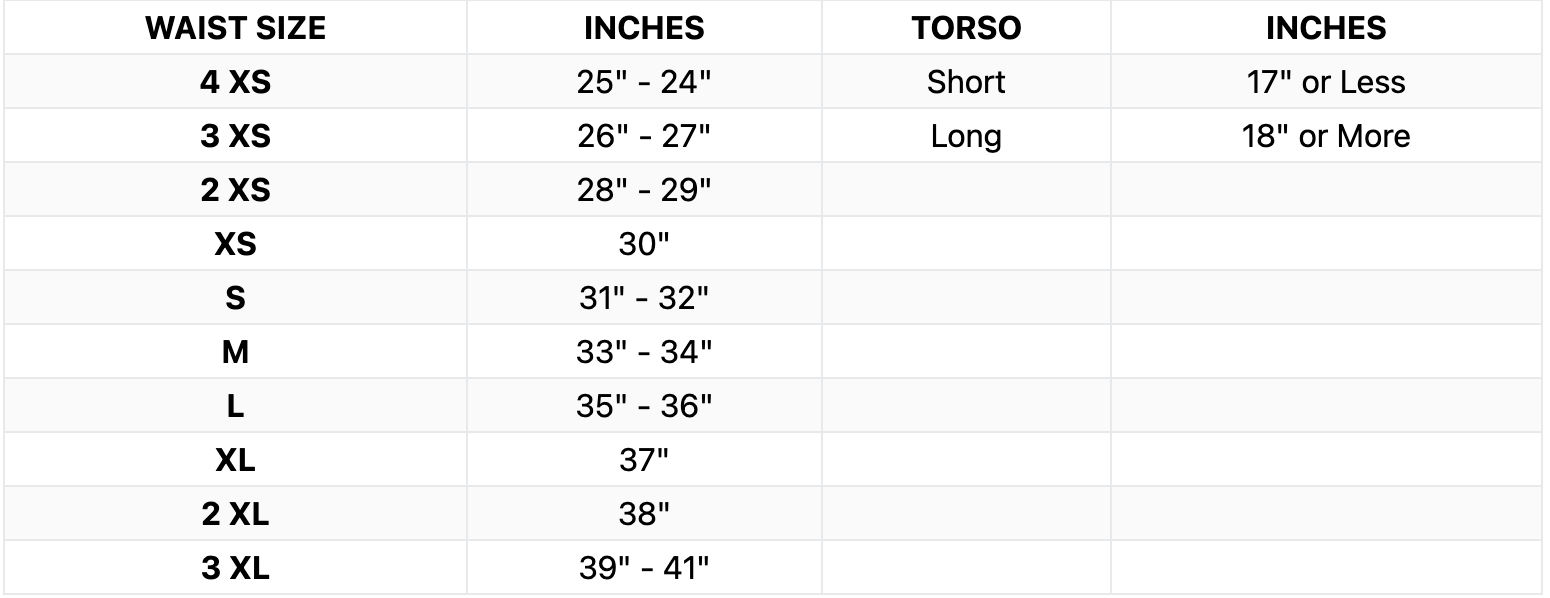Select the 3 XS size row label
The width and height of the screenshot is (1550, 598).
pyautogui.click(x=235, y=136)
